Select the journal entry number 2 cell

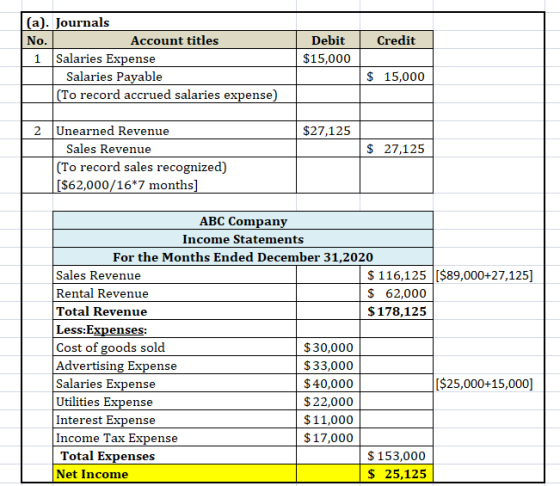37,130
